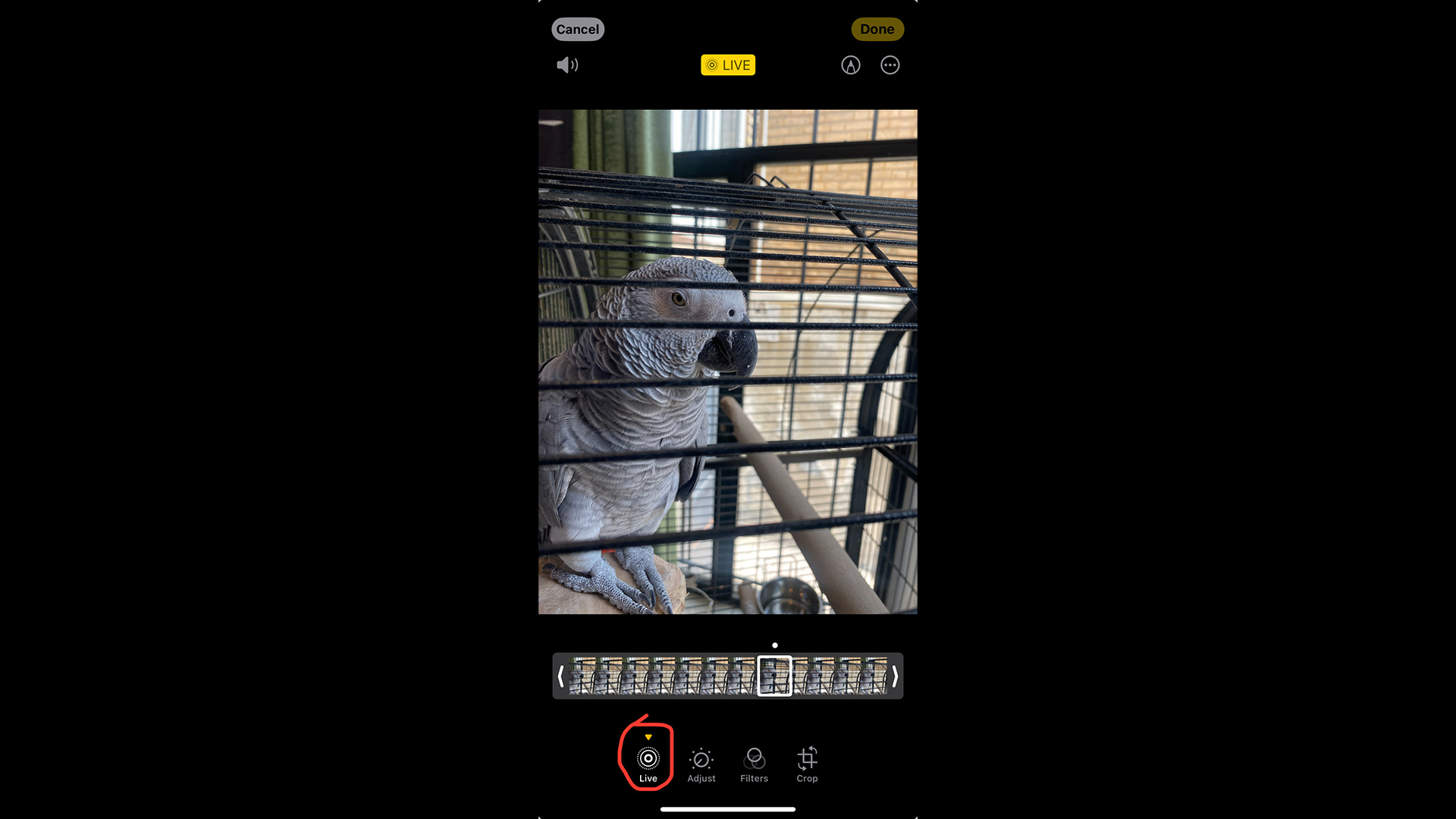Toggle auto enhance setting
Viewport: 1456px width, 819px height.
pyautogui.click(x=850, y=64)
